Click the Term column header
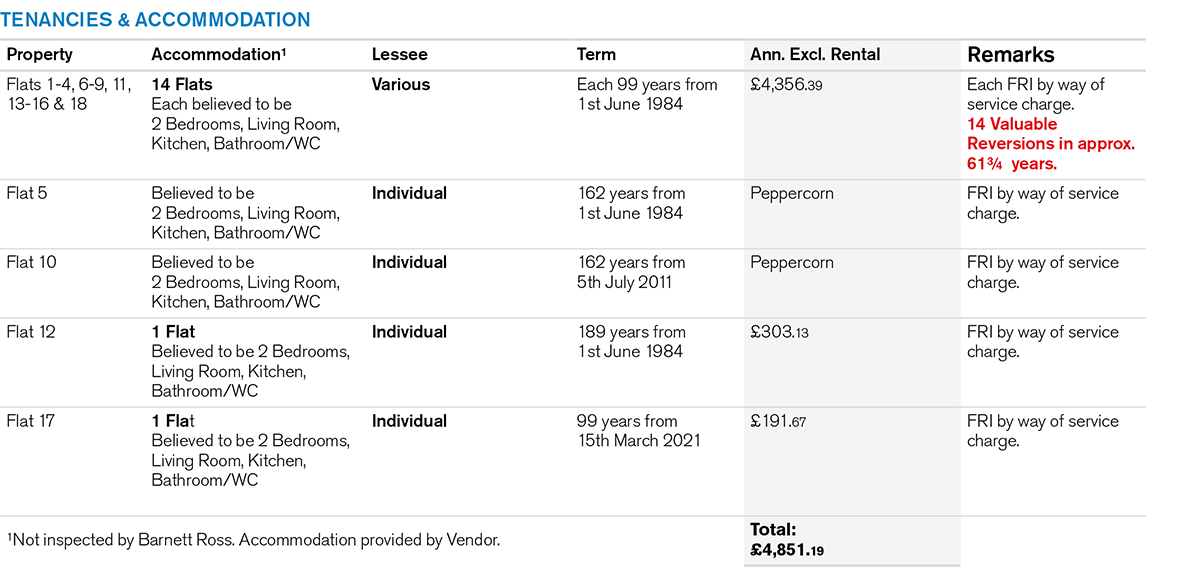Screen dimensions: 1200x575 596,55
